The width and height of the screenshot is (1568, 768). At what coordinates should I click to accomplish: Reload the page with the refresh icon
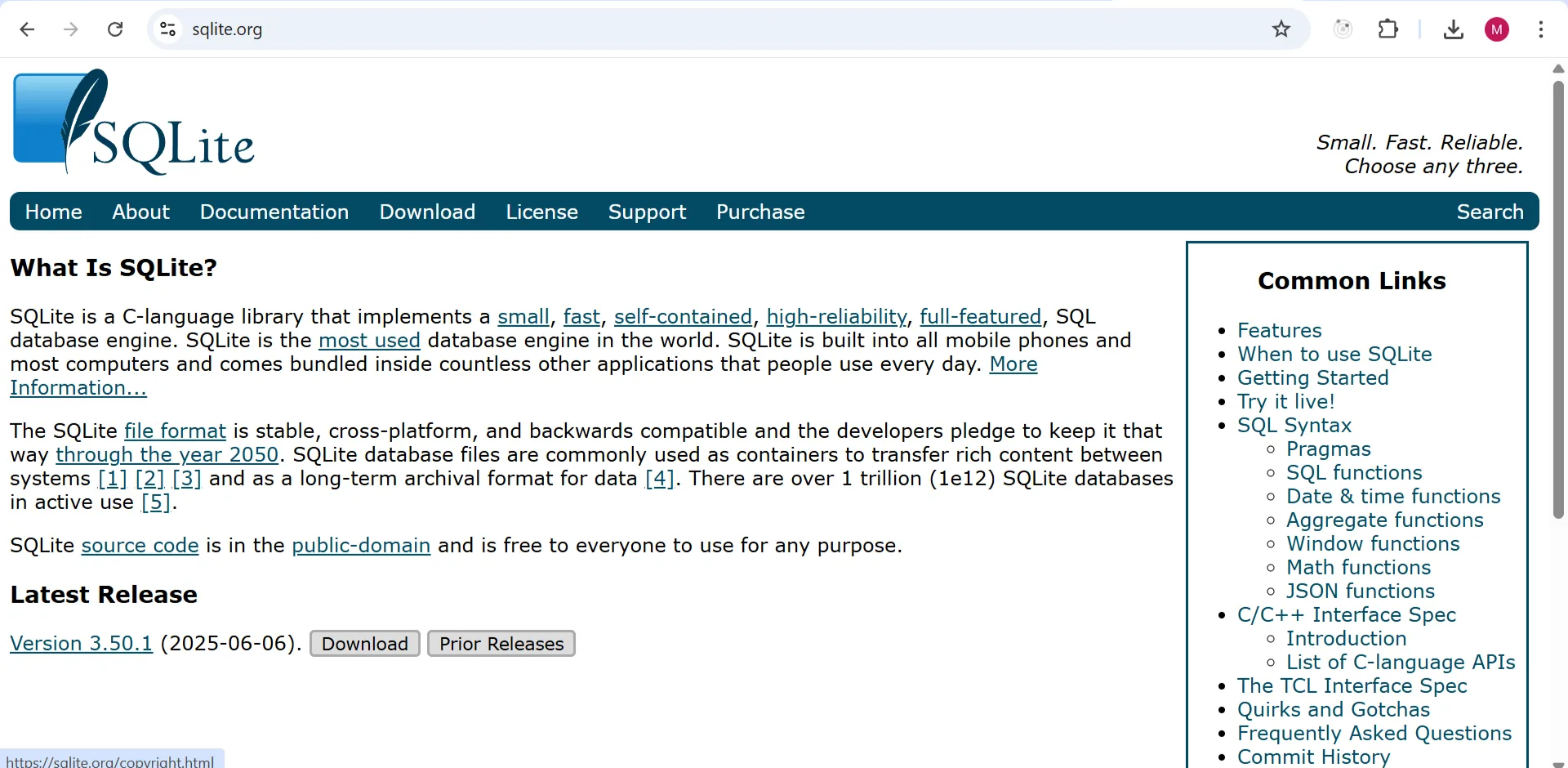(115, 29)
